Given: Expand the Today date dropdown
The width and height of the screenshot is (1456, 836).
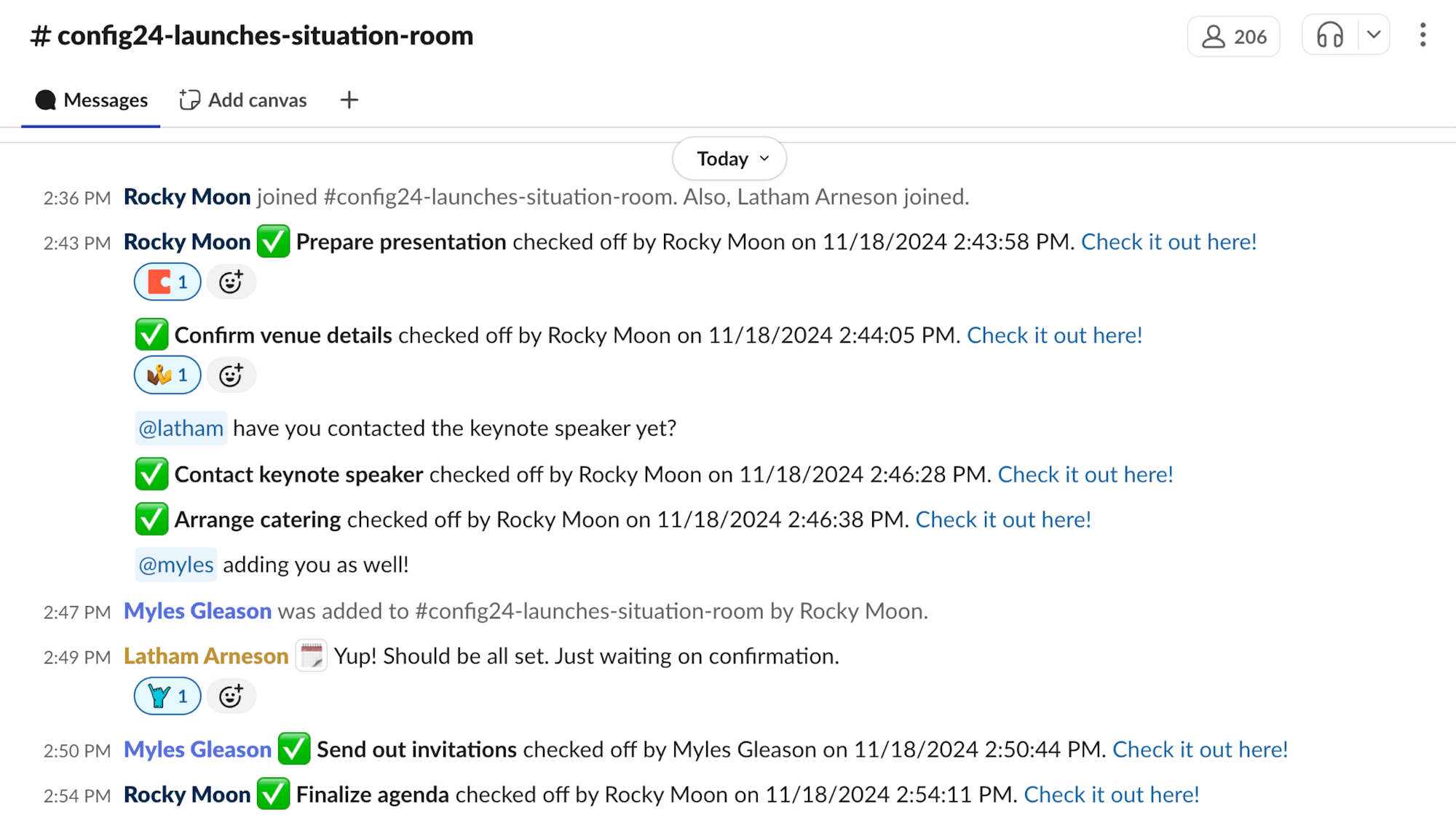Looking at the screenshot, I should 729,159.
